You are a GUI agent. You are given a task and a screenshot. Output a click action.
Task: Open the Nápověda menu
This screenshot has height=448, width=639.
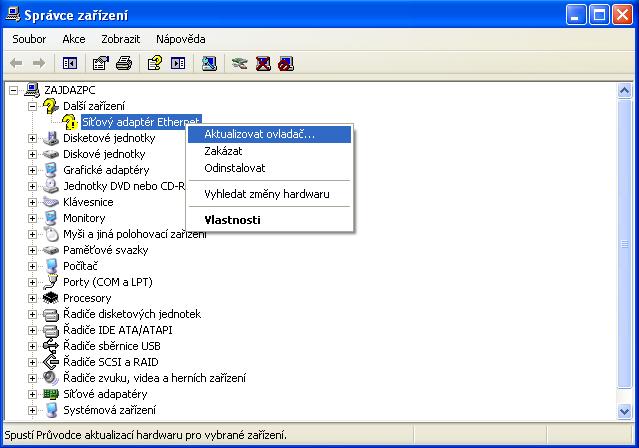coord(181,39)
